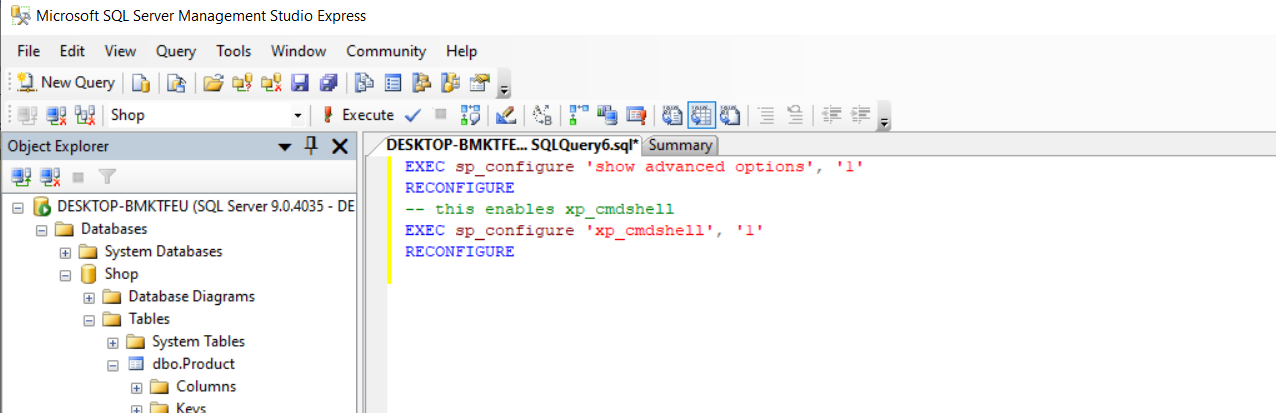Click Specify Values for Template Parameters icon
The image size is (1276, 413).
(542, 115)
